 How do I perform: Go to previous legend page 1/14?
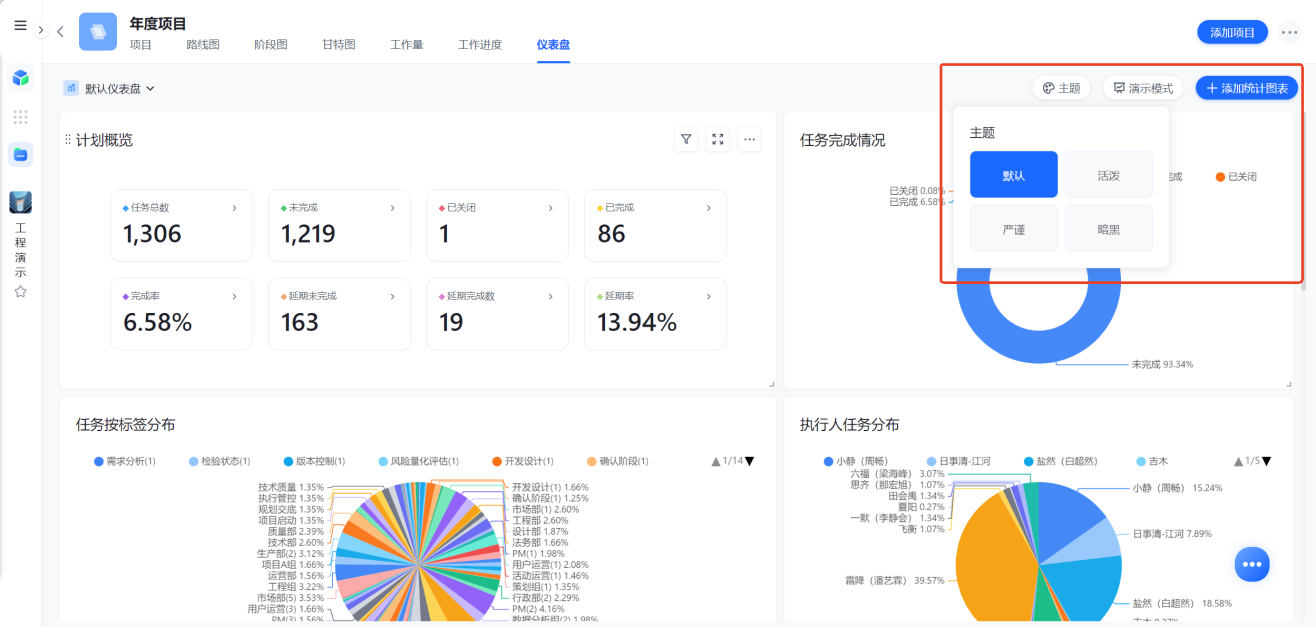(716, 461)
